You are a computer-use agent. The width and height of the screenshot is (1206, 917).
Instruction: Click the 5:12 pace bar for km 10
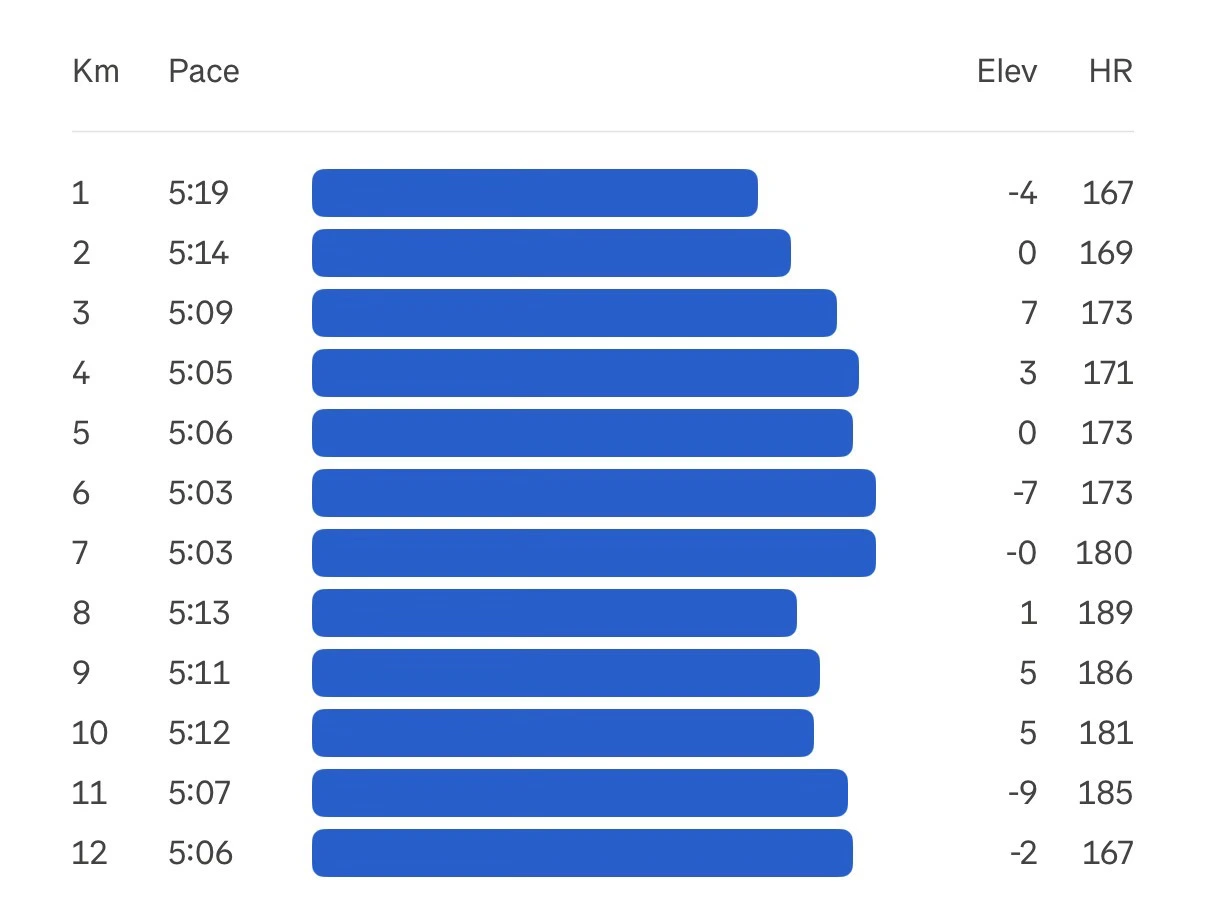point(563,733)
